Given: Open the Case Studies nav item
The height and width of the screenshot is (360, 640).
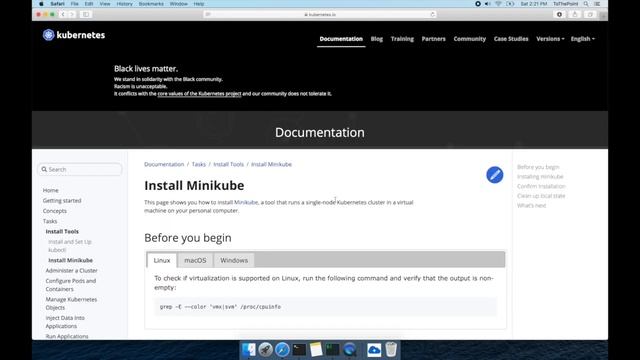Looking at the screenshot, I should click(x=511, y=39).
